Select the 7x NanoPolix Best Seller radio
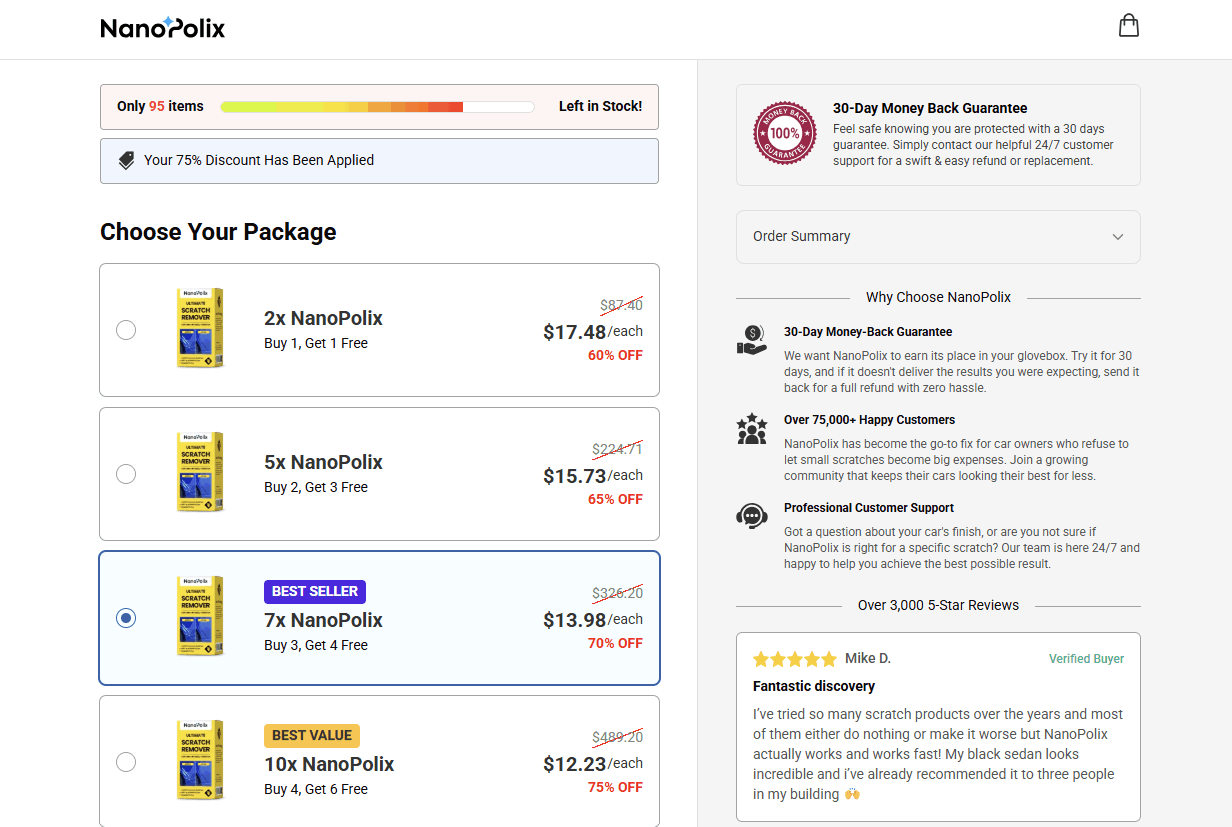The image size is (1232, 827). tap(126, 618)
